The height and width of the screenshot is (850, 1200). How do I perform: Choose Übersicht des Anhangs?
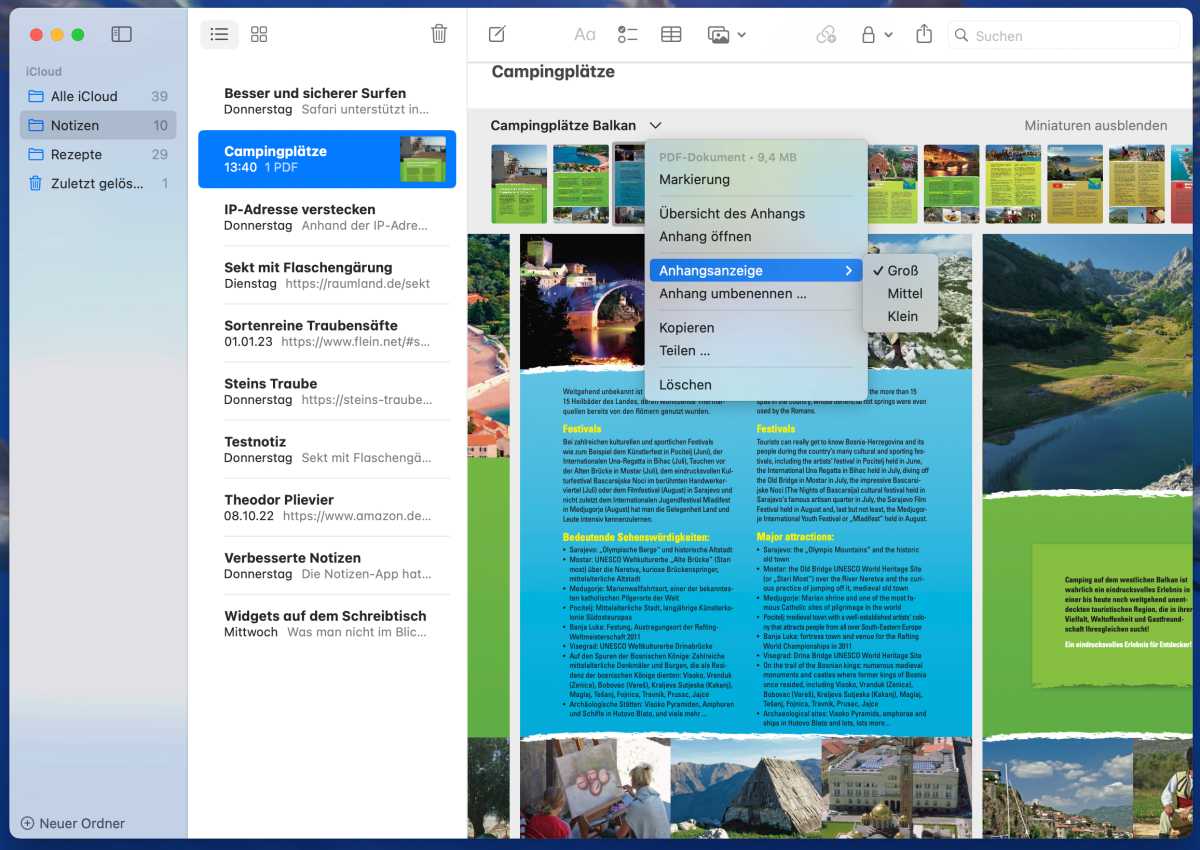click(x=755, y=214)
